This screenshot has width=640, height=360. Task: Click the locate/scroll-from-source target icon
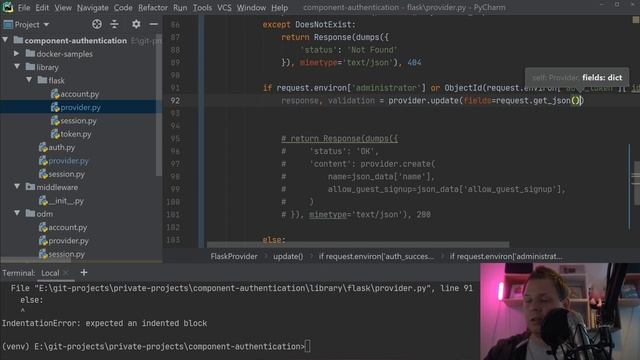click(x=97, y=24)
